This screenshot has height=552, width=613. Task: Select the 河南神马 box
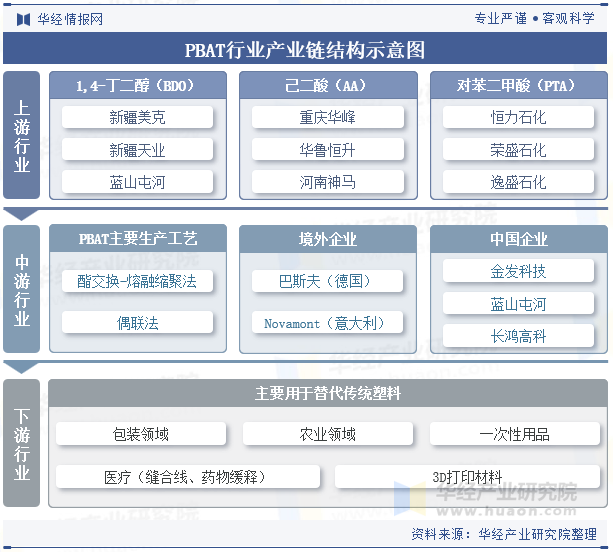click(328, 182)
